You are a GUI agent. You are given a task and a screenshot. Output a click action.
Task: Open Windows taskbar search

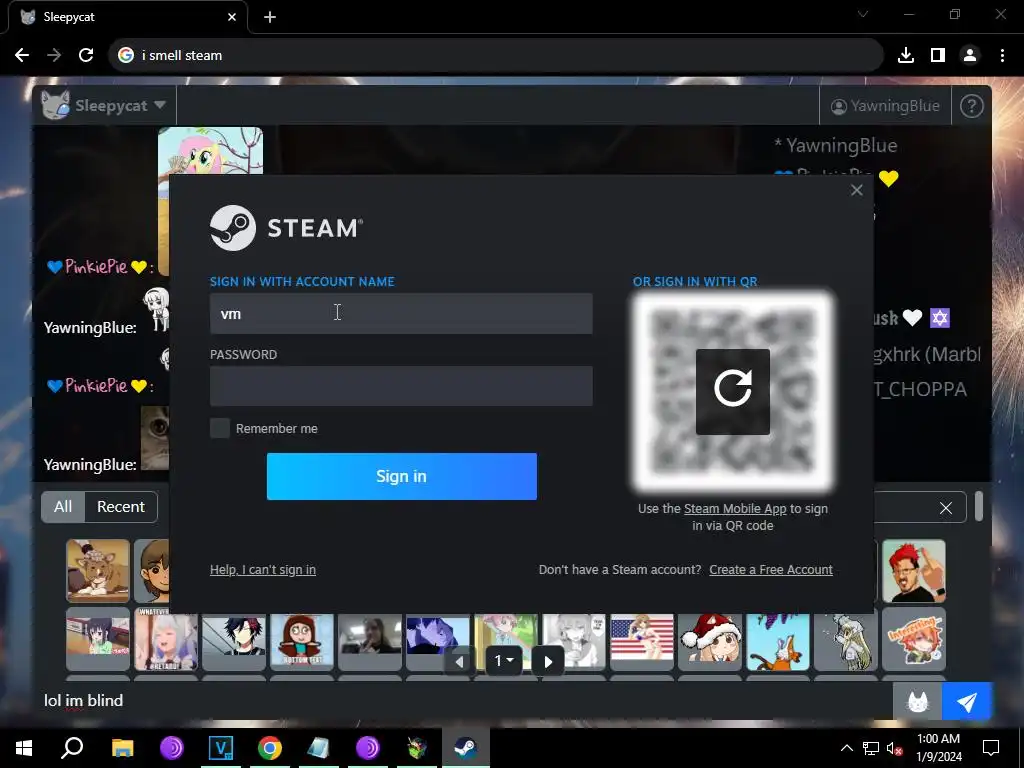click(x=72, y=748)
